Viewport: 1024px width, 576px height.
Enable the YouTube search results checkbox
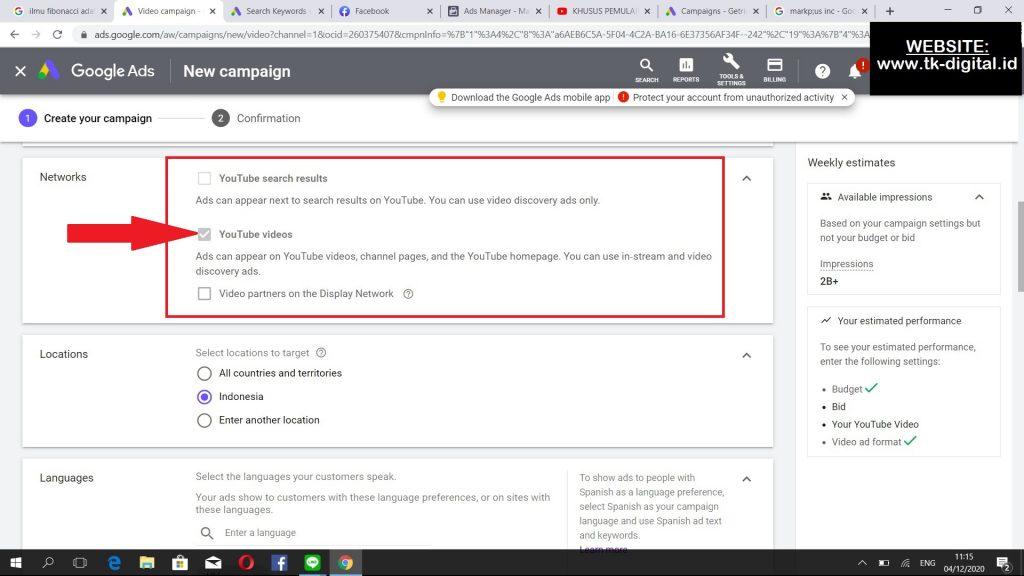point(204,179)
